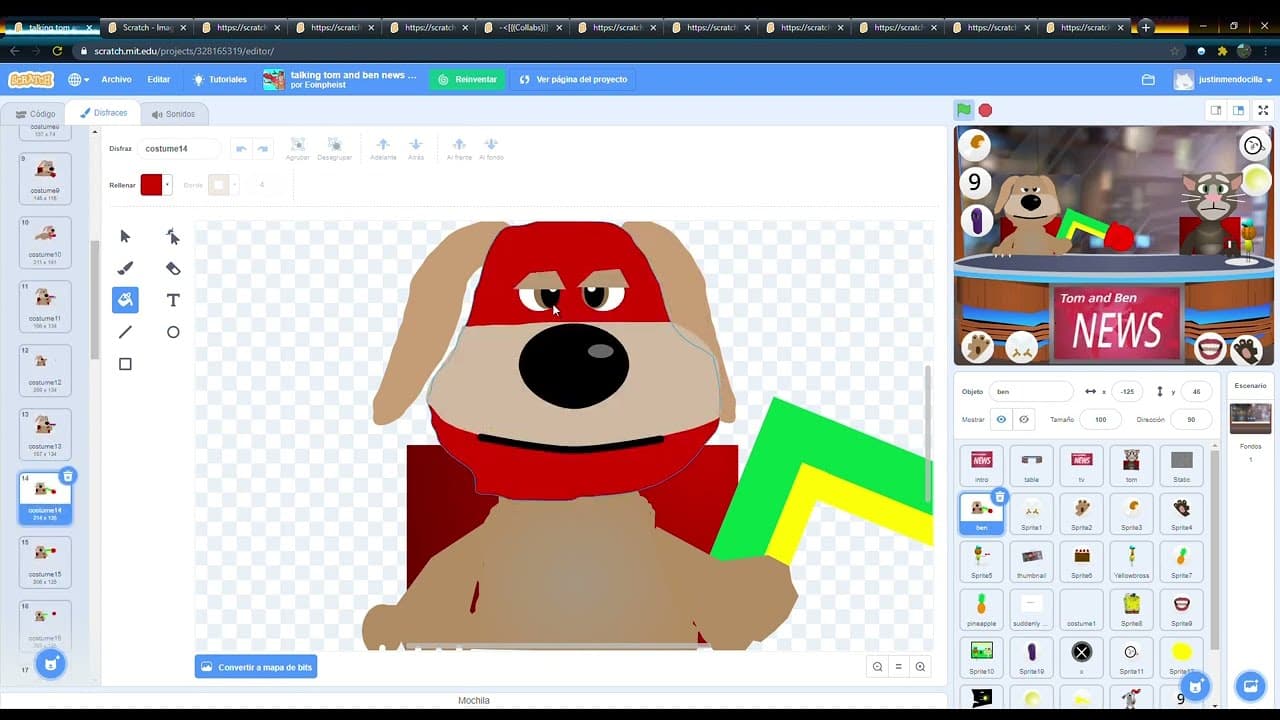Open the Mochila backpack bar
The image size is (1280, 720).
[x=474, y=700]
